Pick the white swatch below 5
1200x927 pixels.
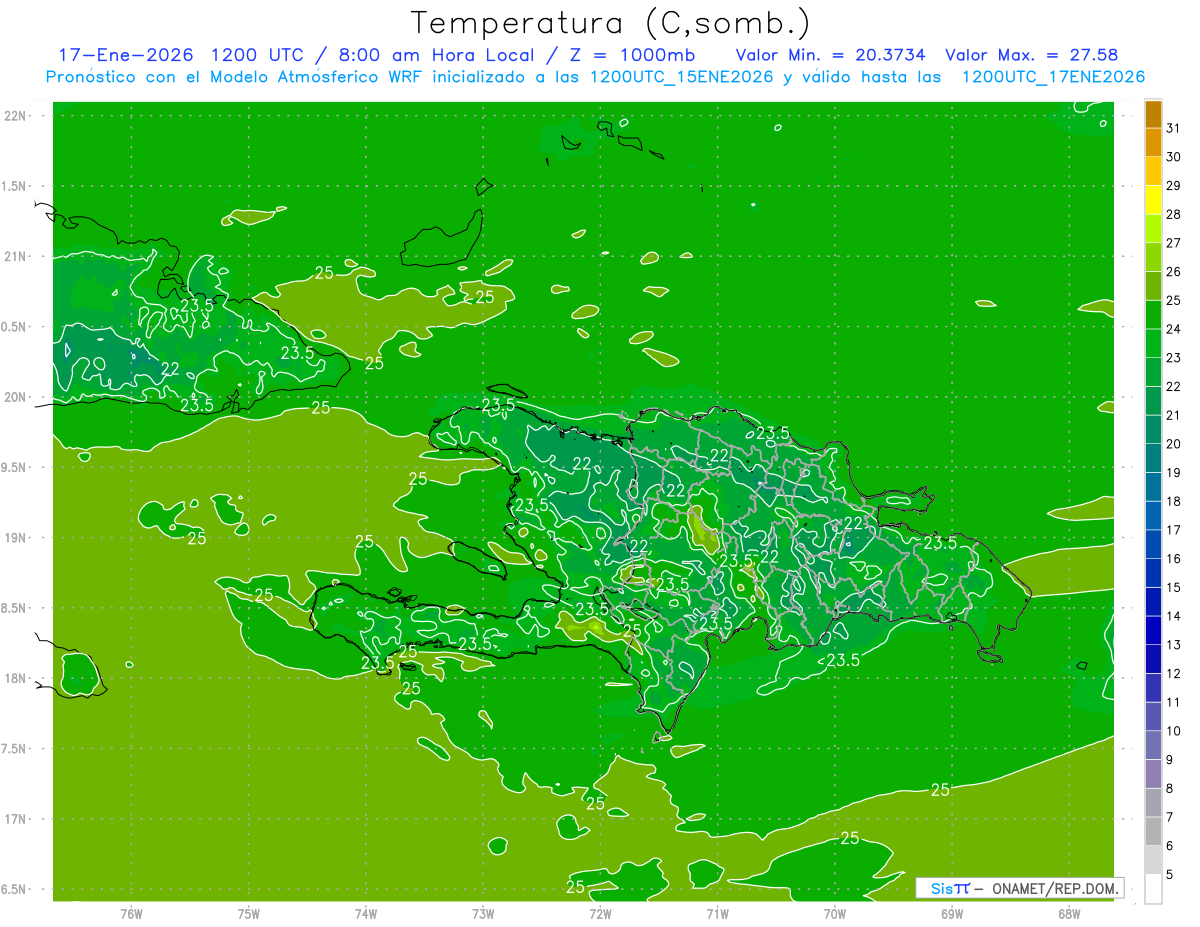(1153, 889)
